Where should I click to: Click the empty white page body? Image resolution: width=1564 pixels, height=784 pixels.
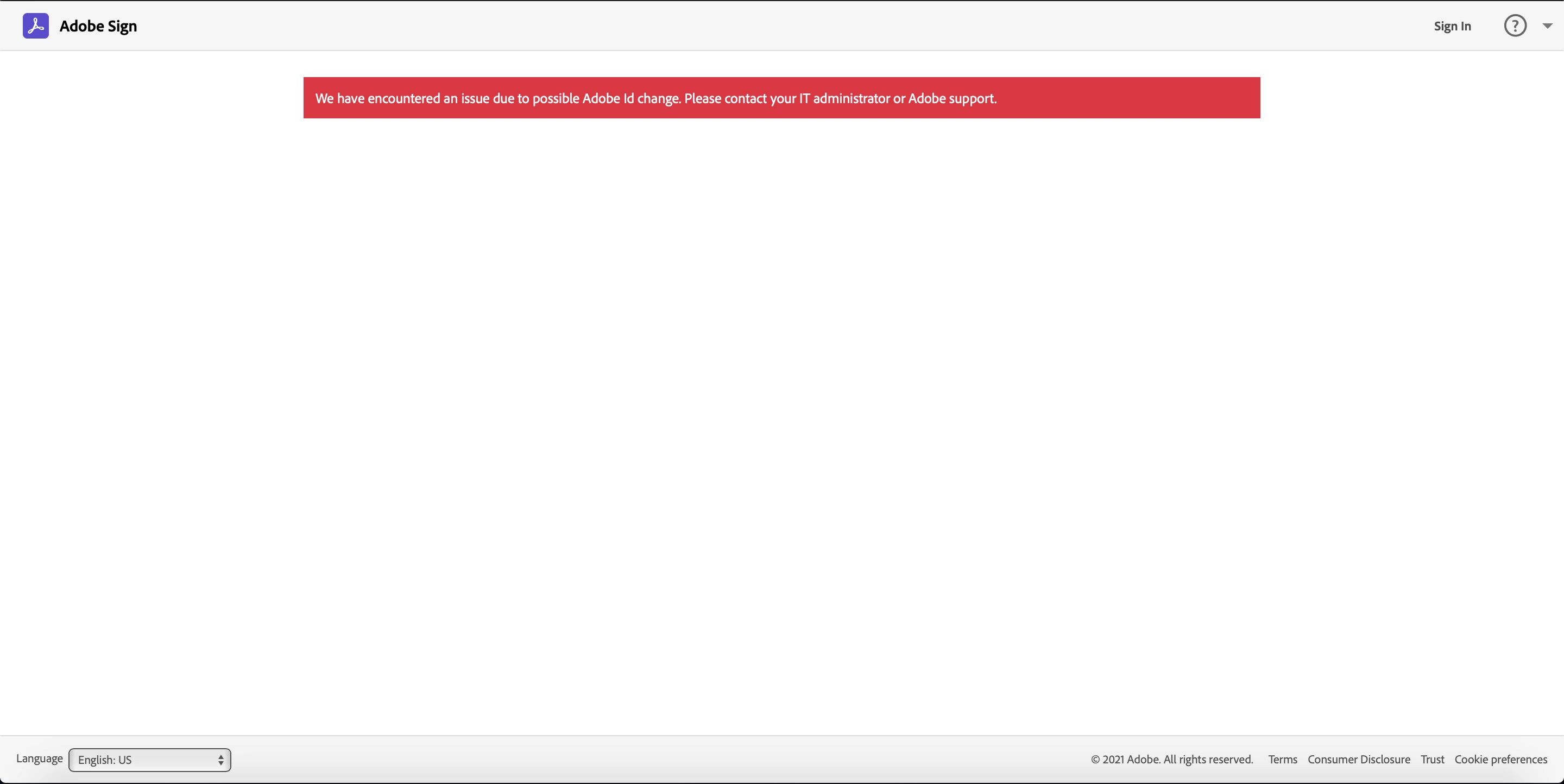782,425
